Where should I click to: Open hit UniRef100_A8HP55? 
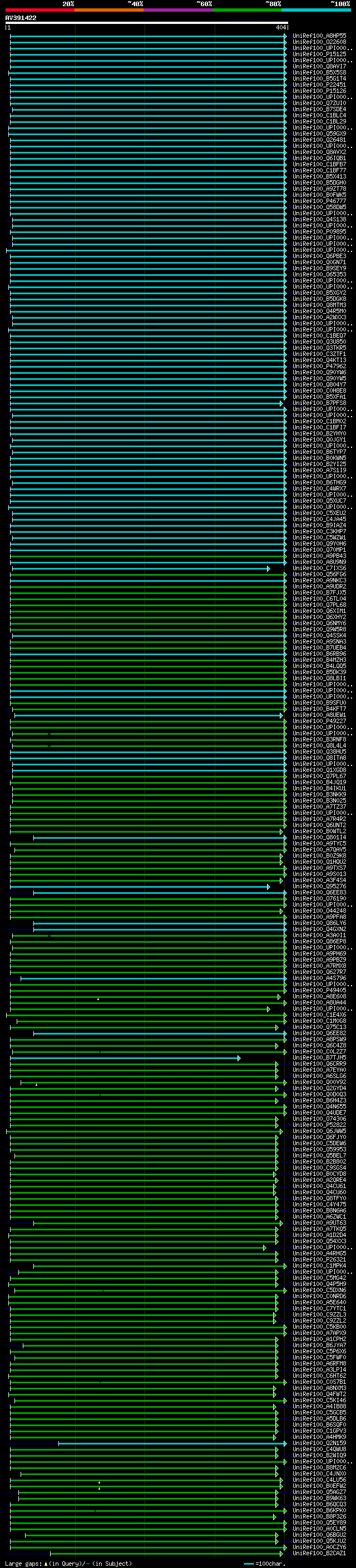[319, 36]
